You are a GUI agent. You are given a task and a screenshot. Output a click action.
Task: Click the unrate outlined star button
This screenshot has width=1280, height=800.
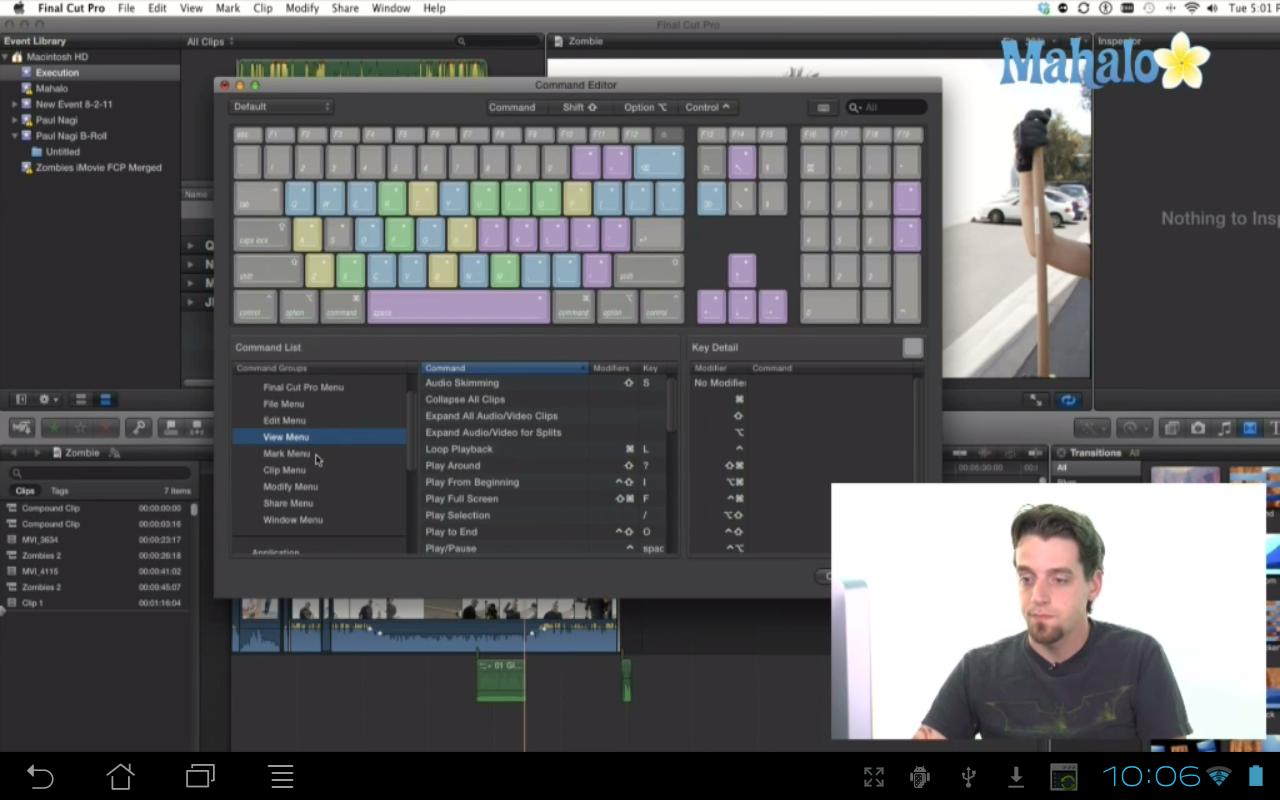coord(79,428)
